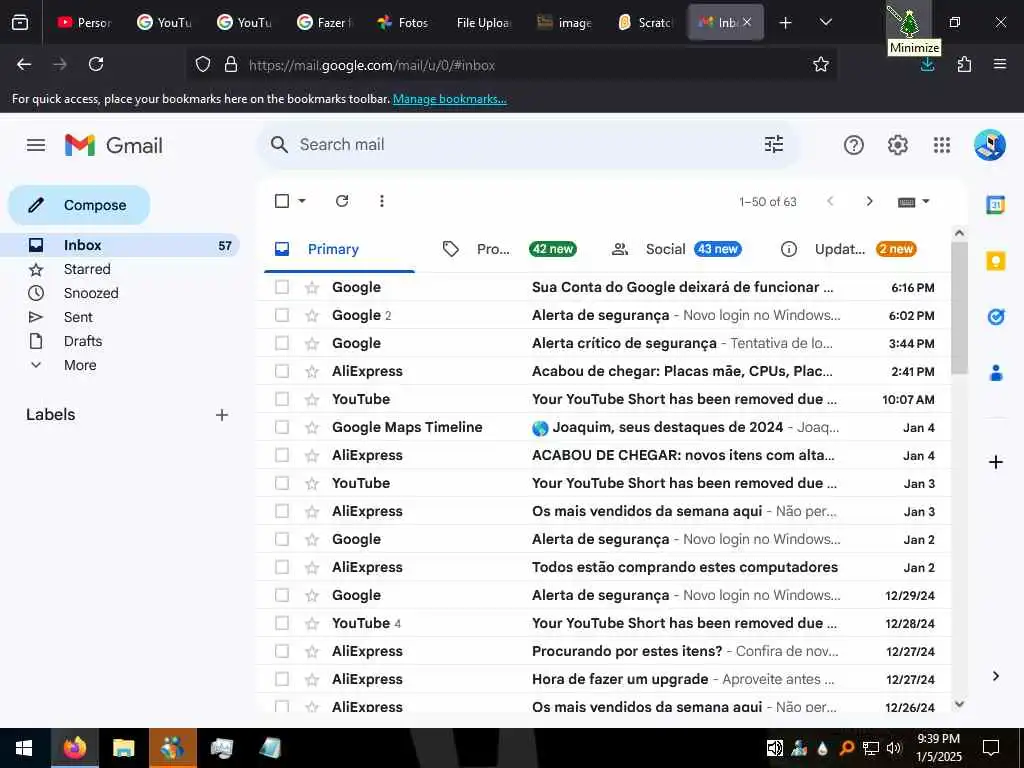Open Firefox application menu
Image resolution: width=1024 pixels, height=768 pixels.
click(x=1000, y=65)
